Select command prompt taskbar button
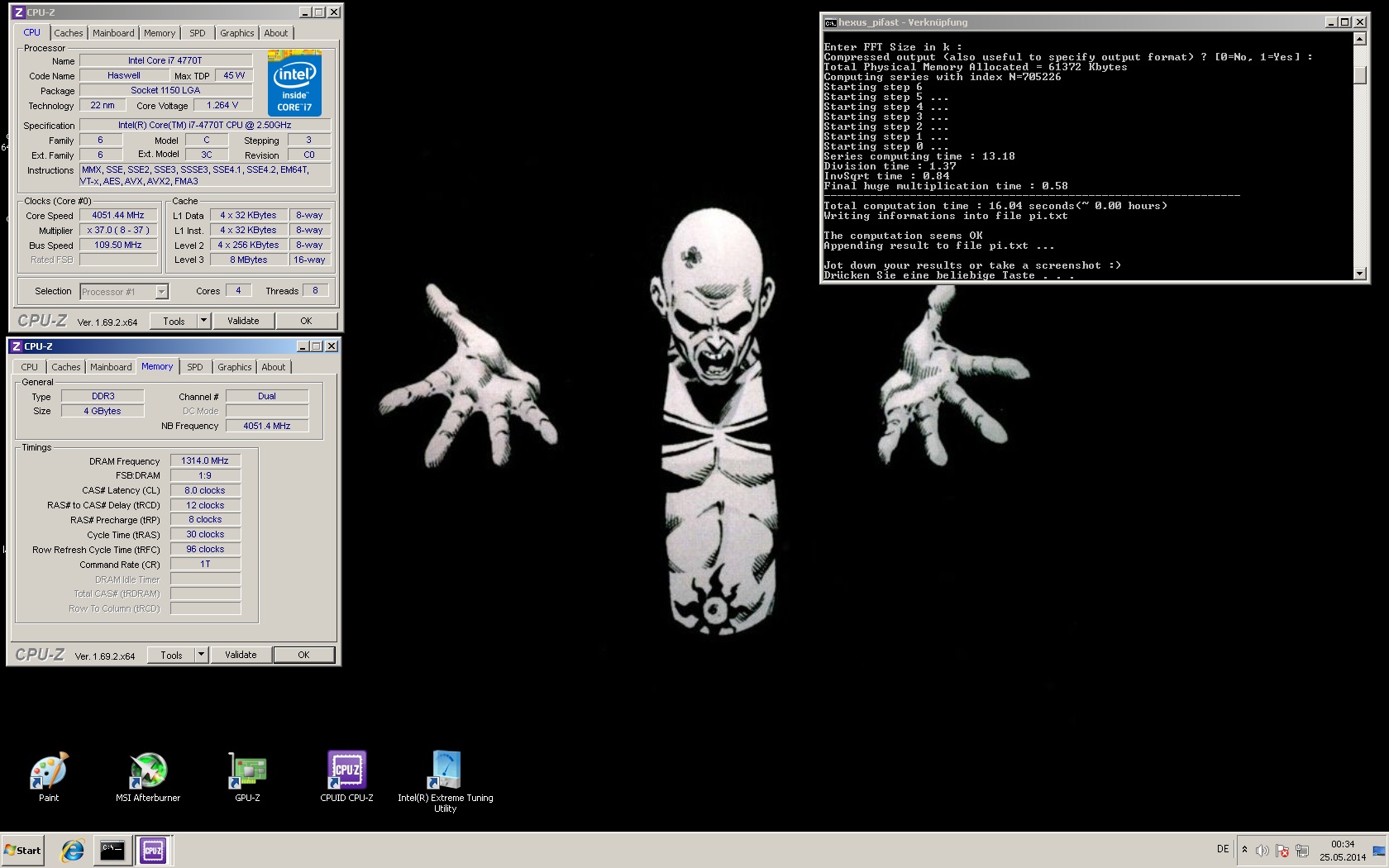The height and width of the screenshot is (868, 1389). [112, 850]
